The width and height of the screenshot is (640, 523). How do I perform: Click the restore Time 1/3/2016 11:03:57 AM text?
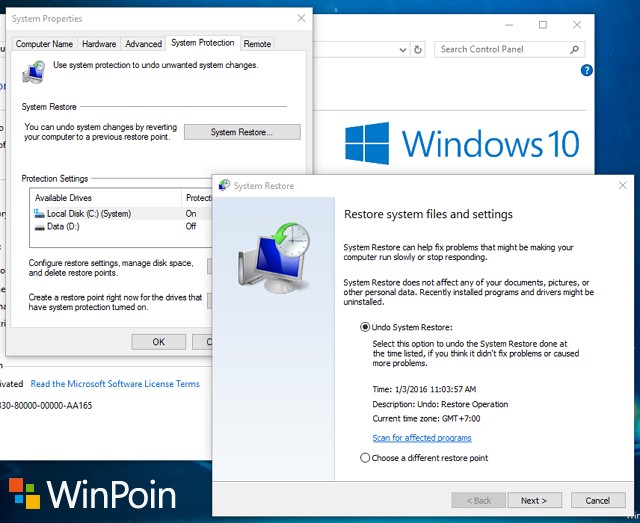424,389
